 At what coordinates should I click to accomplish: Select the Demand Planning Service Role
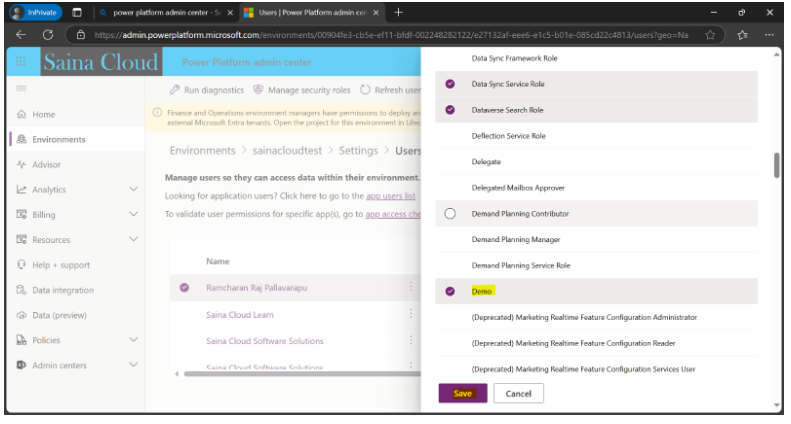596,266
